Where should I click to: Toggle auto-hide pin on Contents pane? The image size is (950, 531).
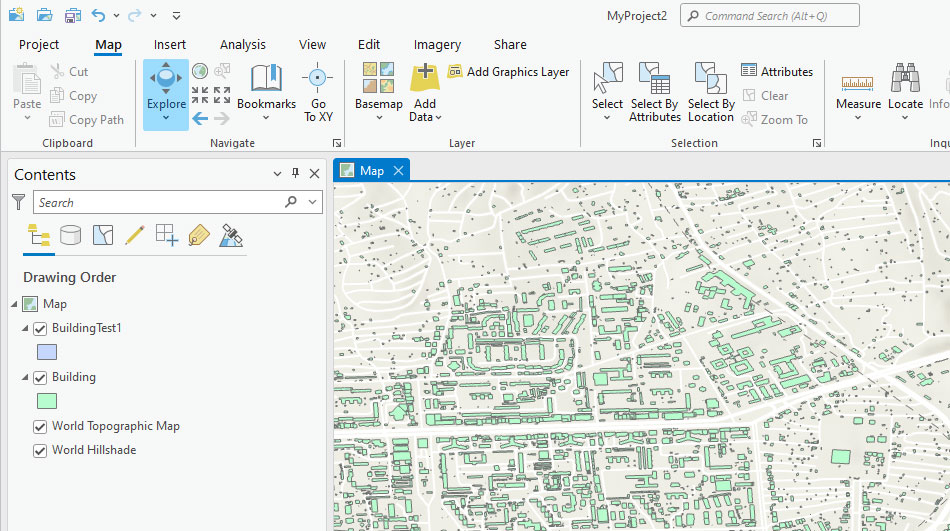coord(296,173)
